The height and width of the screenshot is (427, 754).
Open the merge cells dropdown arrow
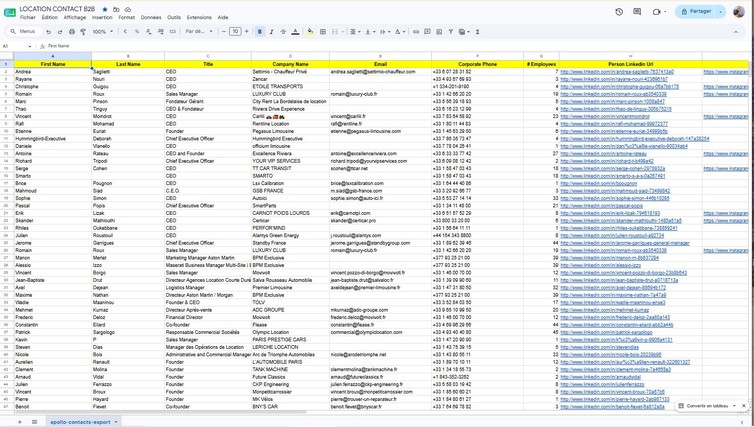[343, 32]
